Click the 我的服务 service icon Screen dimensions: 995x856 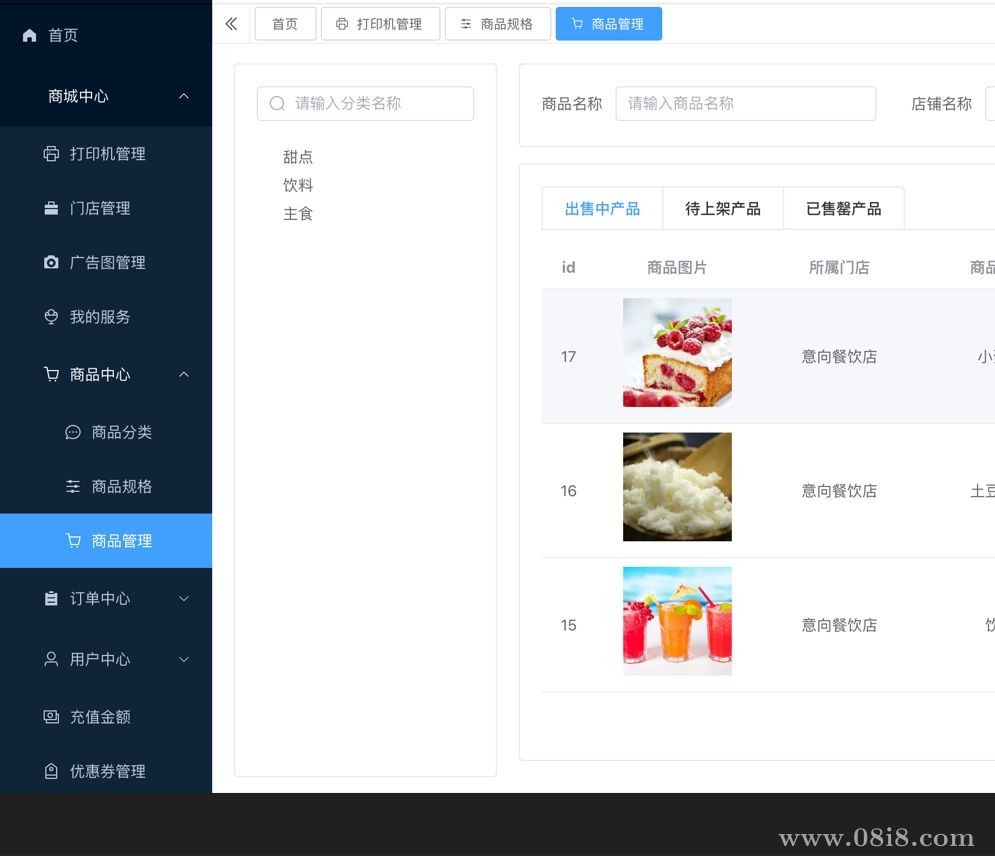click(51, 316)
